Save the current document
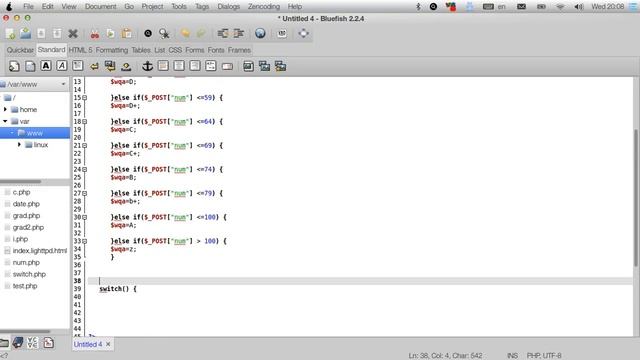 tap(41, 33)
